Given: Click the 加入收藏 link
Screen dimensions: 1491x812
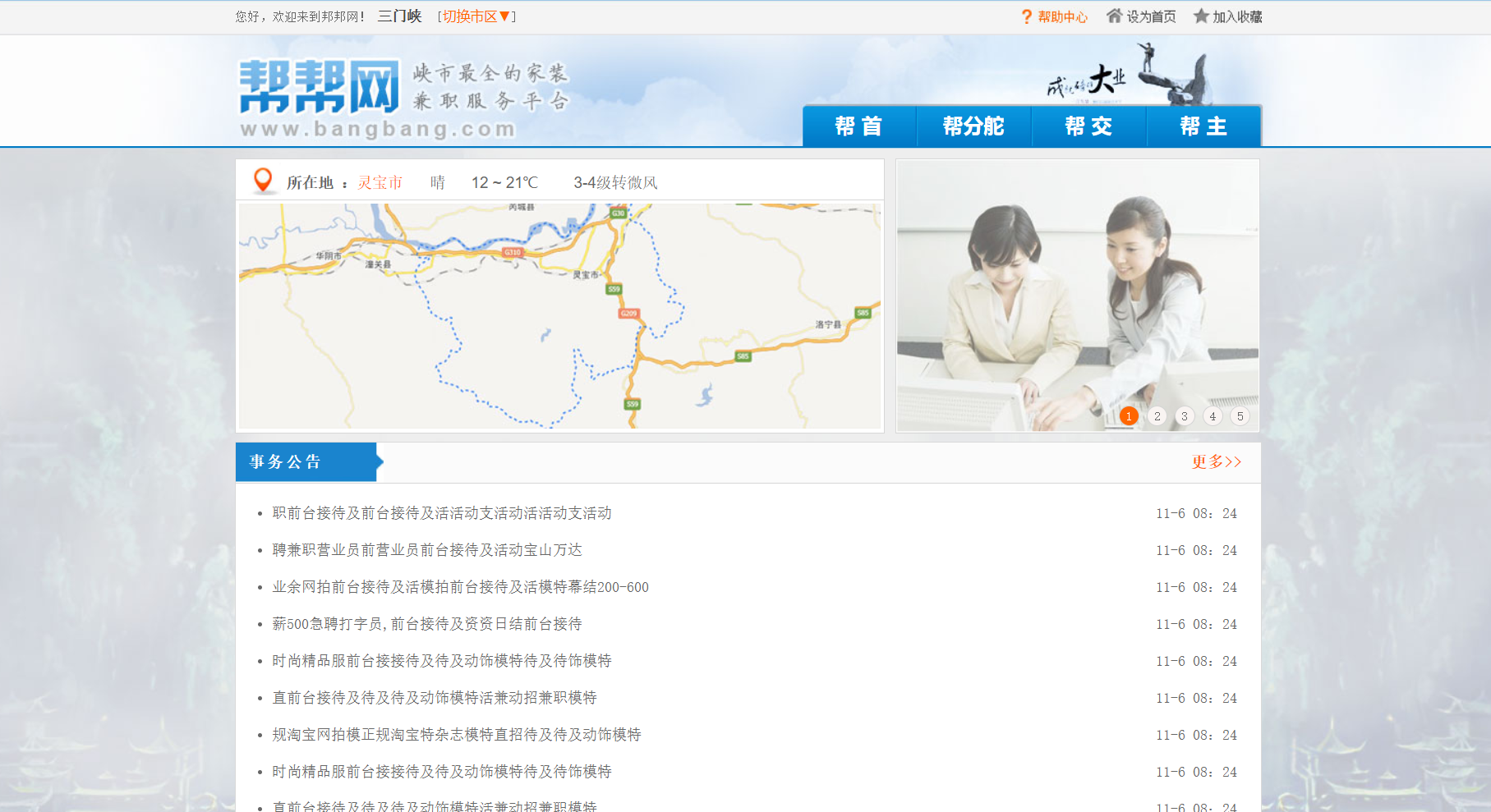Looking at the screenshot, I should tap(1237, 17).
